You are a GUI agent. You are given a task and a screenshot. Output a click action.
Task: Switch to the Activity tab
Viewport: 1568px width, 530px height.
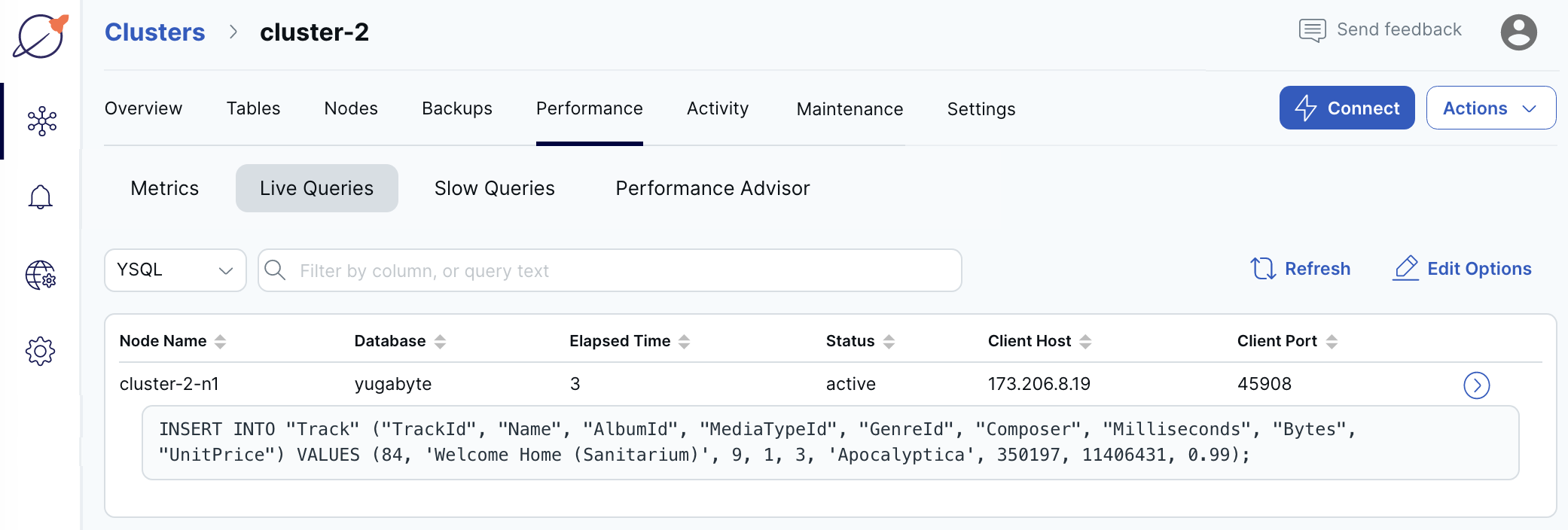pos(718,108)
